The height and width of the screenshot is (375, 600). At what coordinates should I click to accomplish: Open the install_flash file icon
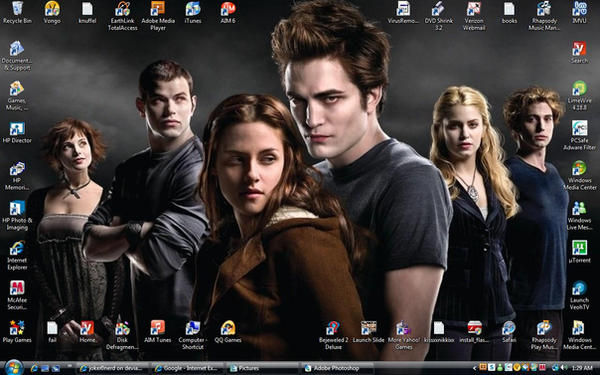(474, 331)
